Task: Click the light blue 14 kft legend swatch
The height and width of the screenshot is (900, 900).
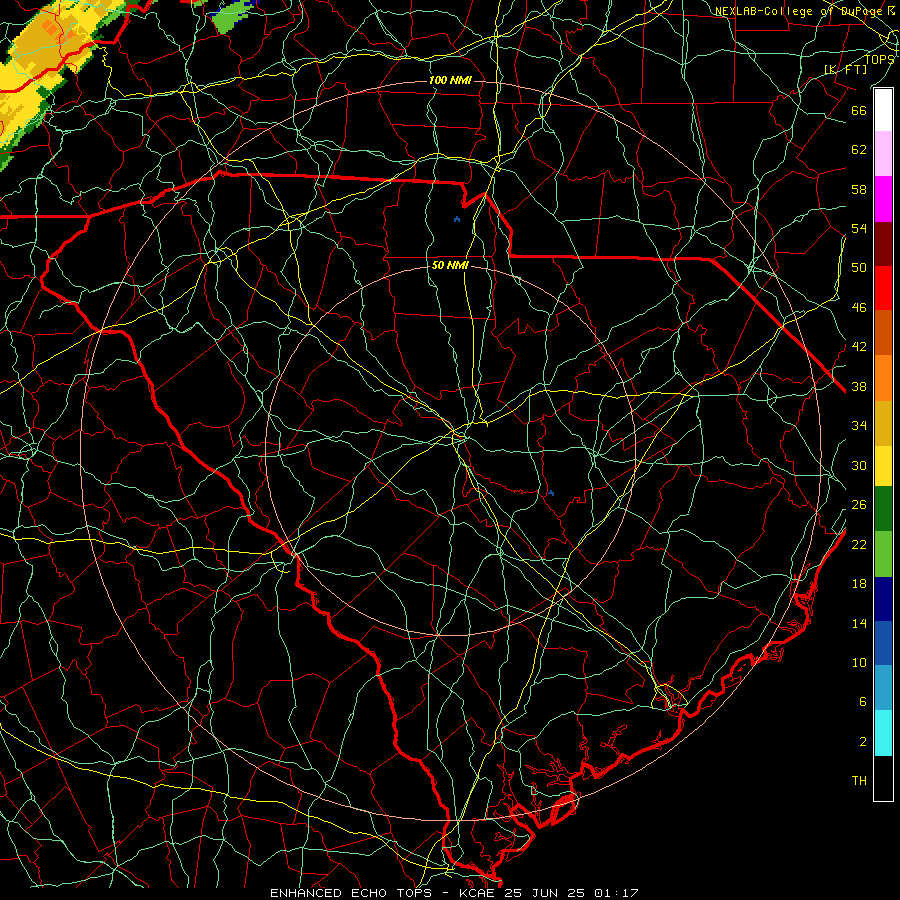Action: [883, 688]
